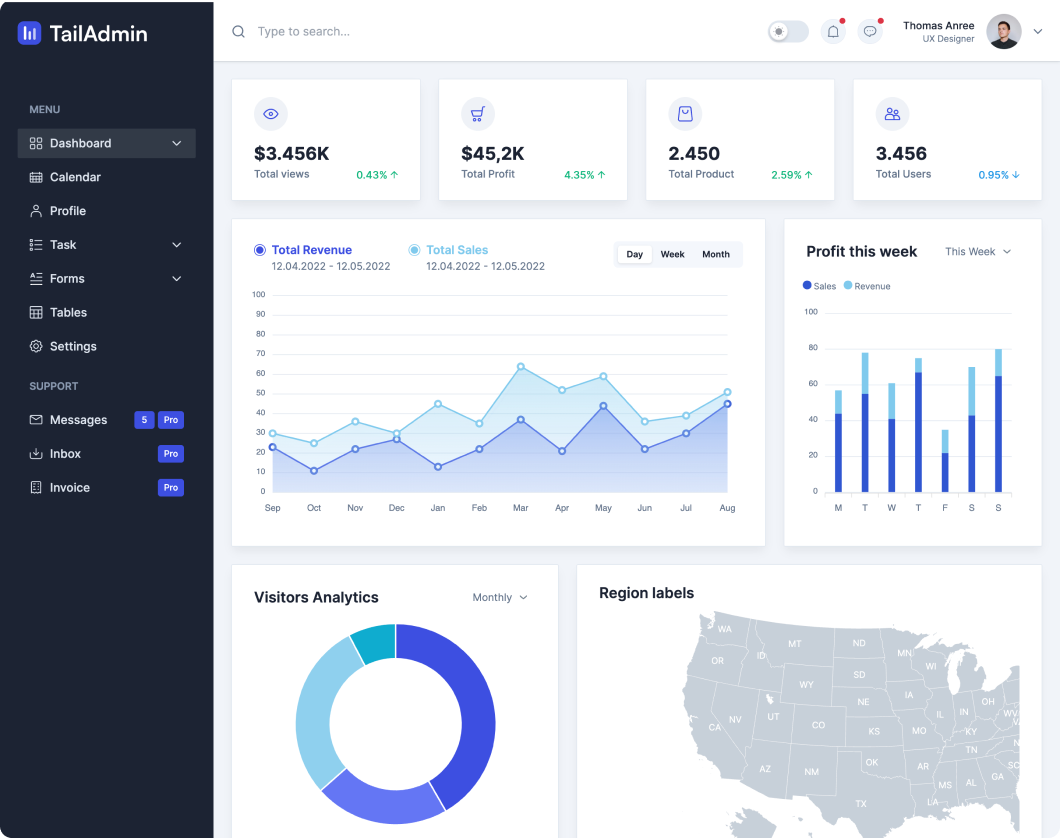This screenshot has height=838, width=1060.
Task: Open Calendar from the sidebar menu
Action: pos(75,177)
